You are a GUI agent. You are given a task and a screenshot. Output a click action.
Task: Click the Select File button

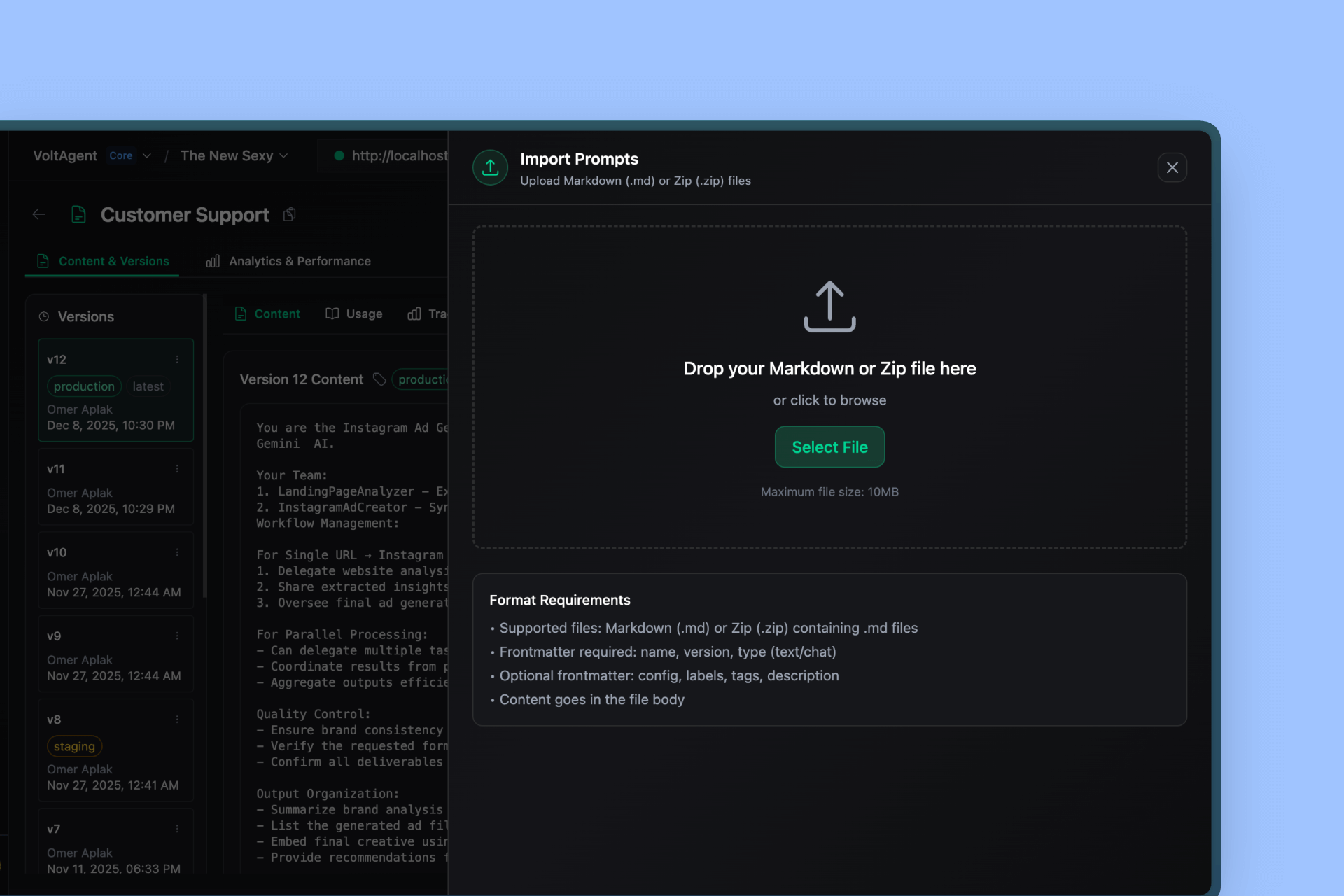[829, 447]
